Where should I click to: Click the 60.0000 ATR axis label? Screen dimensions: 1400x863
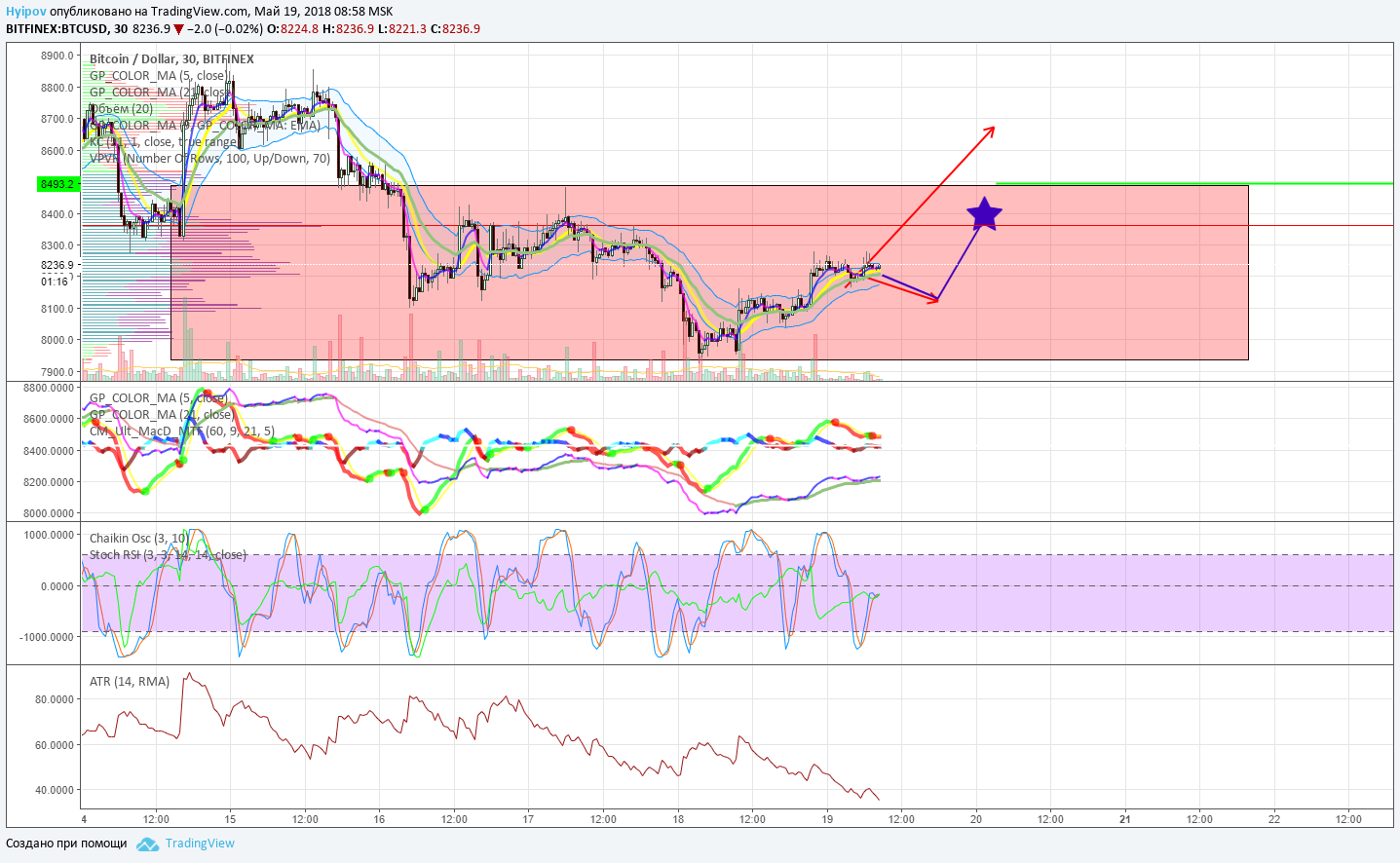pos(55,745)
